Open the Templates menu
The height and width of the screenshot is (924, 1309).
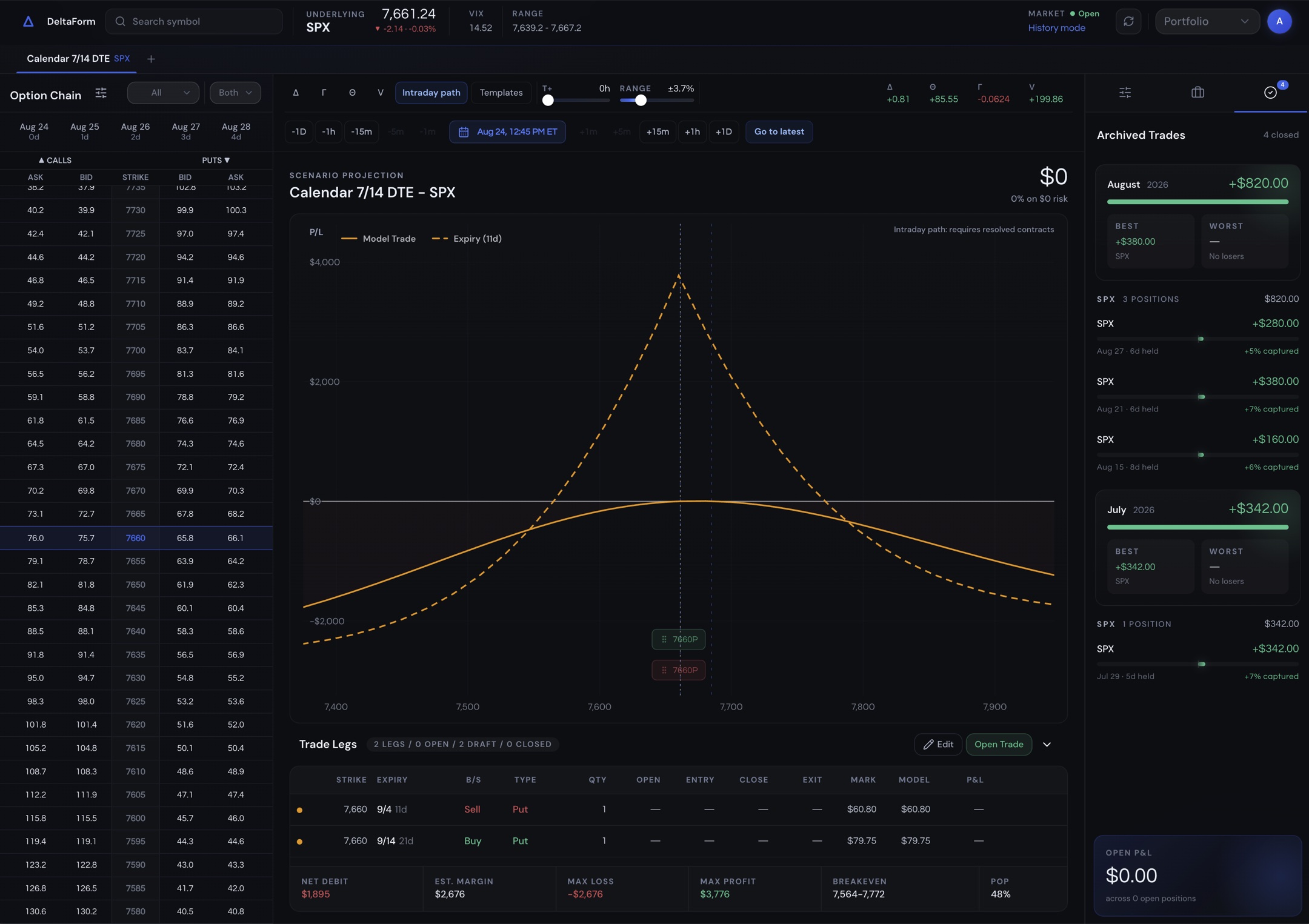501,93
